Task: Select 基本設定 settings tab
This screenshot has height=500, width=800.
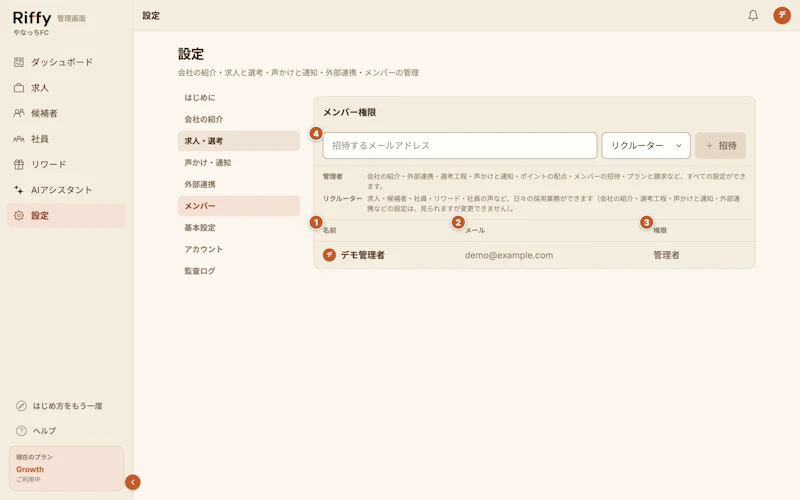Action: [x=238, y=228]
